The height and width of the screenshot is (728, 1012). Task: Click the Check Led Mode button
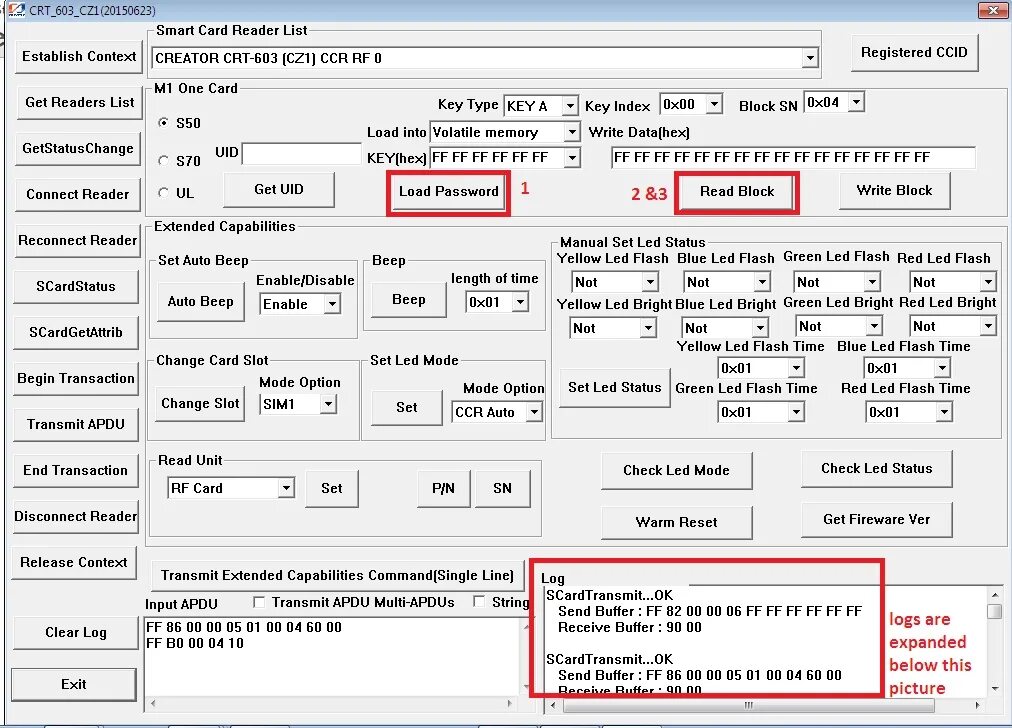tap(676, 470)
